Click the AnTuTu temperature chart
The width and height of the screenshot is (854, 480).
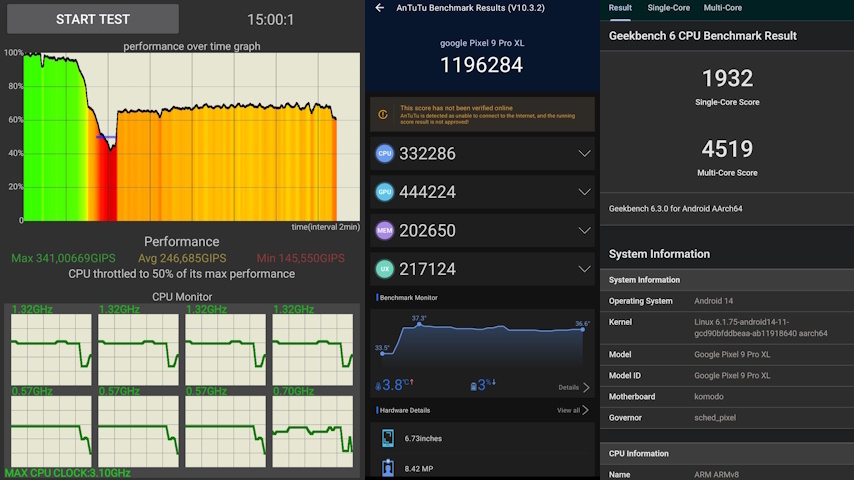[x=482, y=342]
